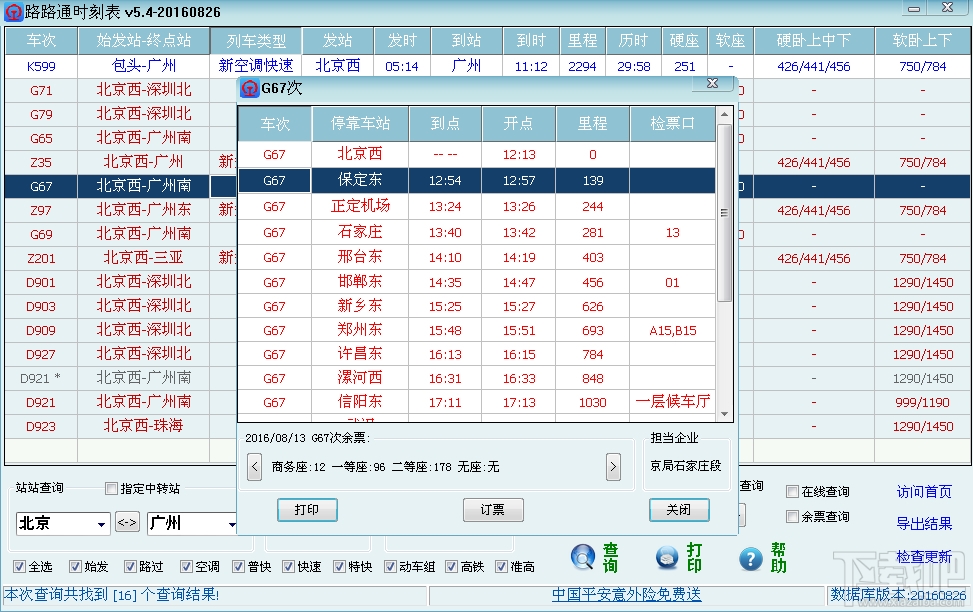Select the 保定东 stop row in G67 dialog
The height and width of the screenshot is (612, 973).
[x=360, y=180]
